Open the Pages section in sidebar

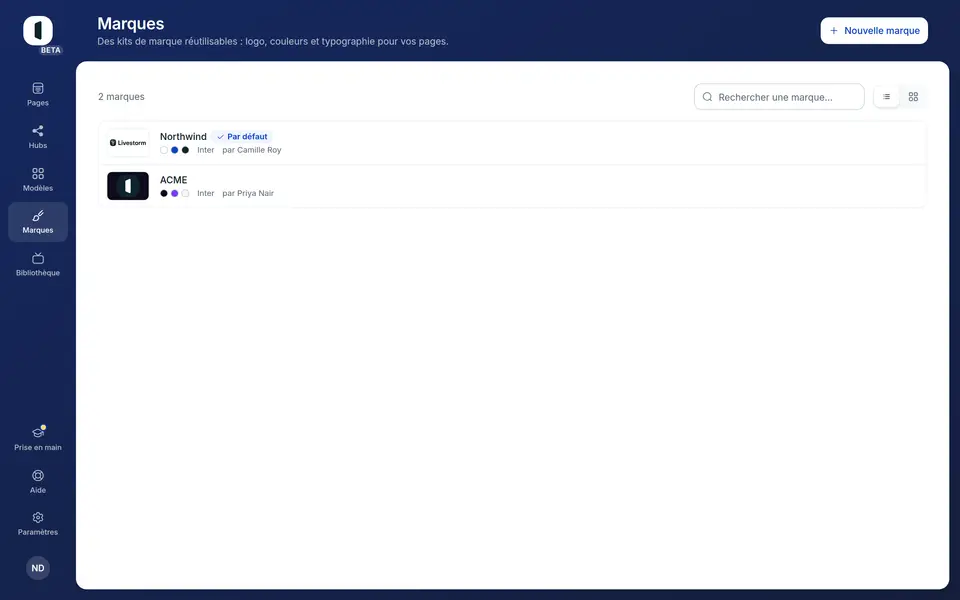tap(38, 94)
